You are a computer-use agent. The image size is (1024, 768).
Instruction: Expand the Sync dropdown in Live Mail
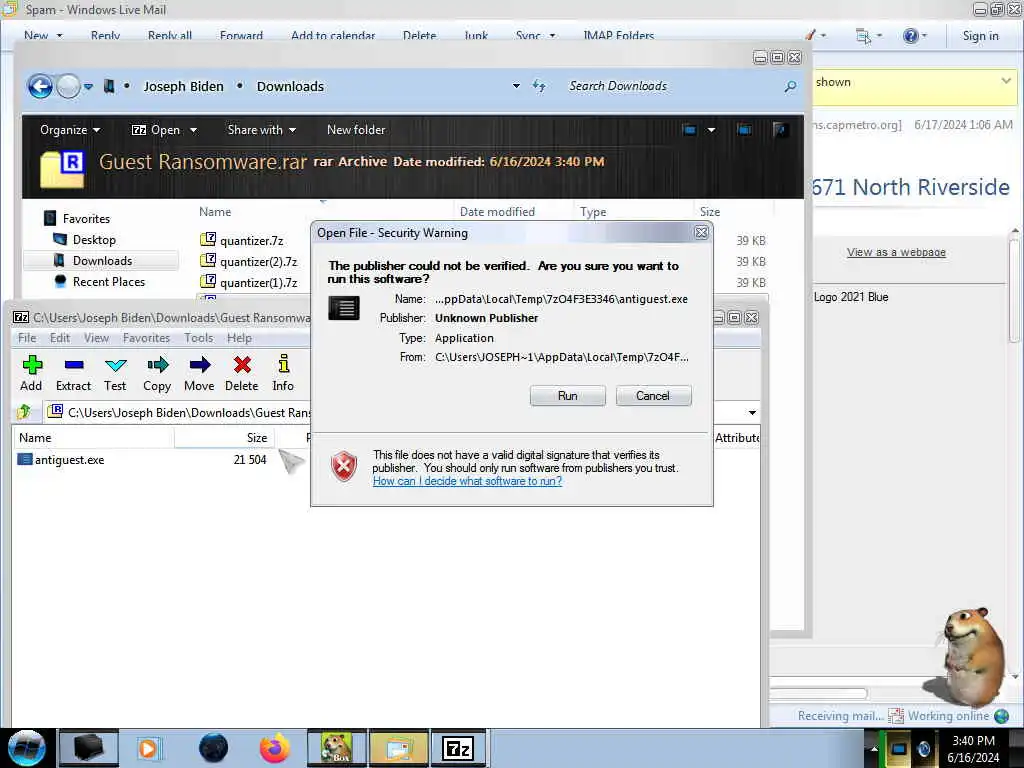point(552,35)
